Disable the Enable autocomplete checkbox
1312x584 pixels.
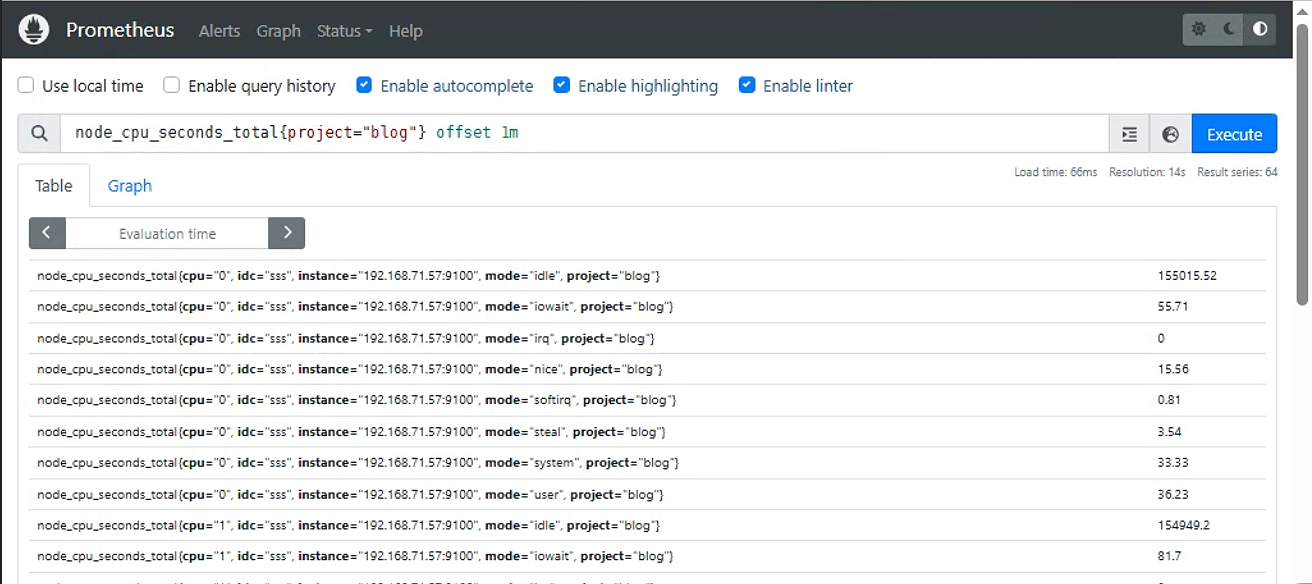364,86
